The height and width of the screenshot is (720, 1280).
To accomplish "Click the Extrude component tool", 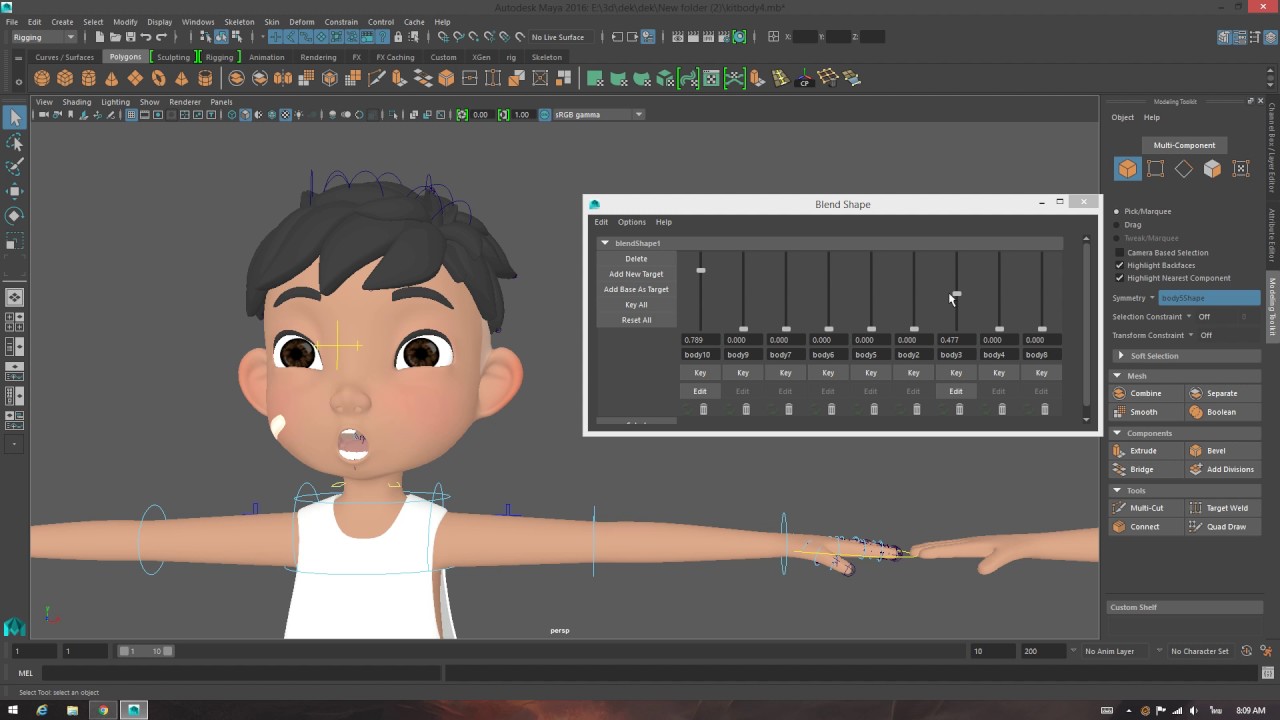I will click(x=1146, y=451).
